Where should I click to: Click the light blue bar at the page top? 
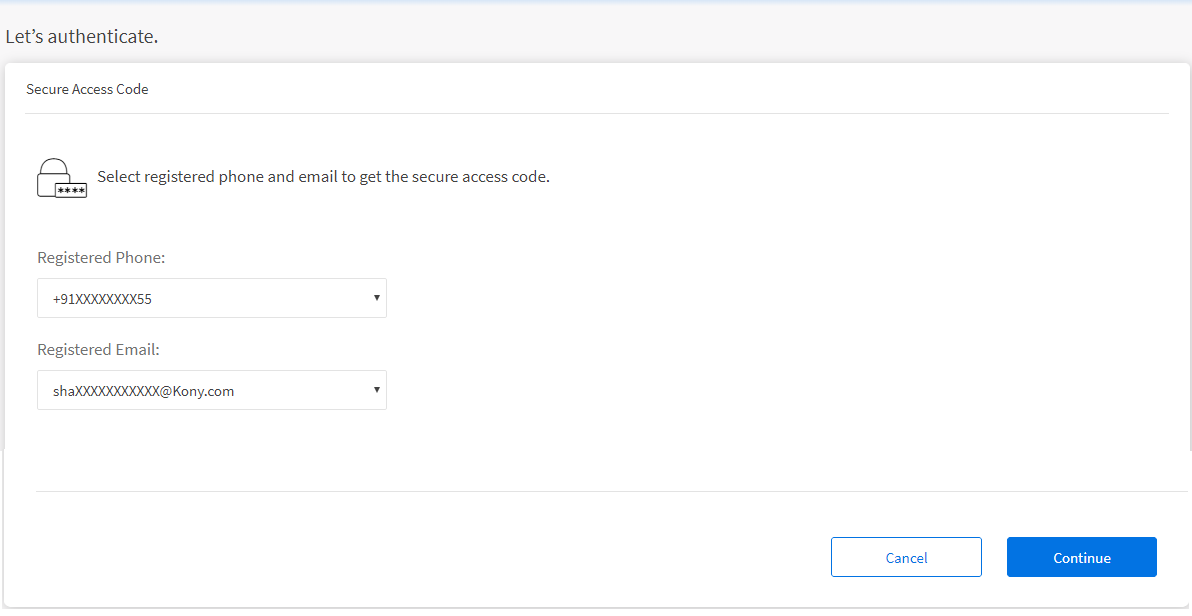click(596, 2)
